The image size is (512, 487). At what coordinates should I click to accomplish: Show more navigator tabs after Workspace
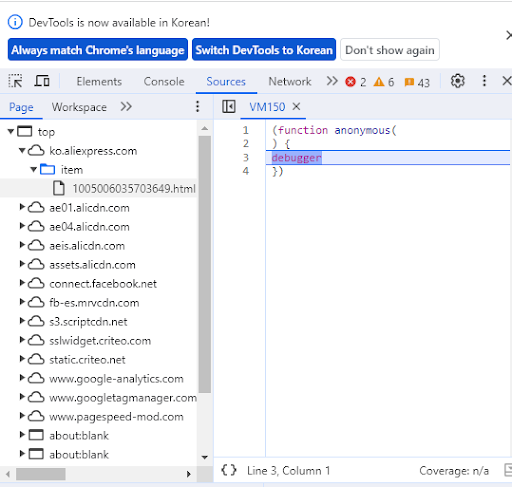click(x=126, y=107)
